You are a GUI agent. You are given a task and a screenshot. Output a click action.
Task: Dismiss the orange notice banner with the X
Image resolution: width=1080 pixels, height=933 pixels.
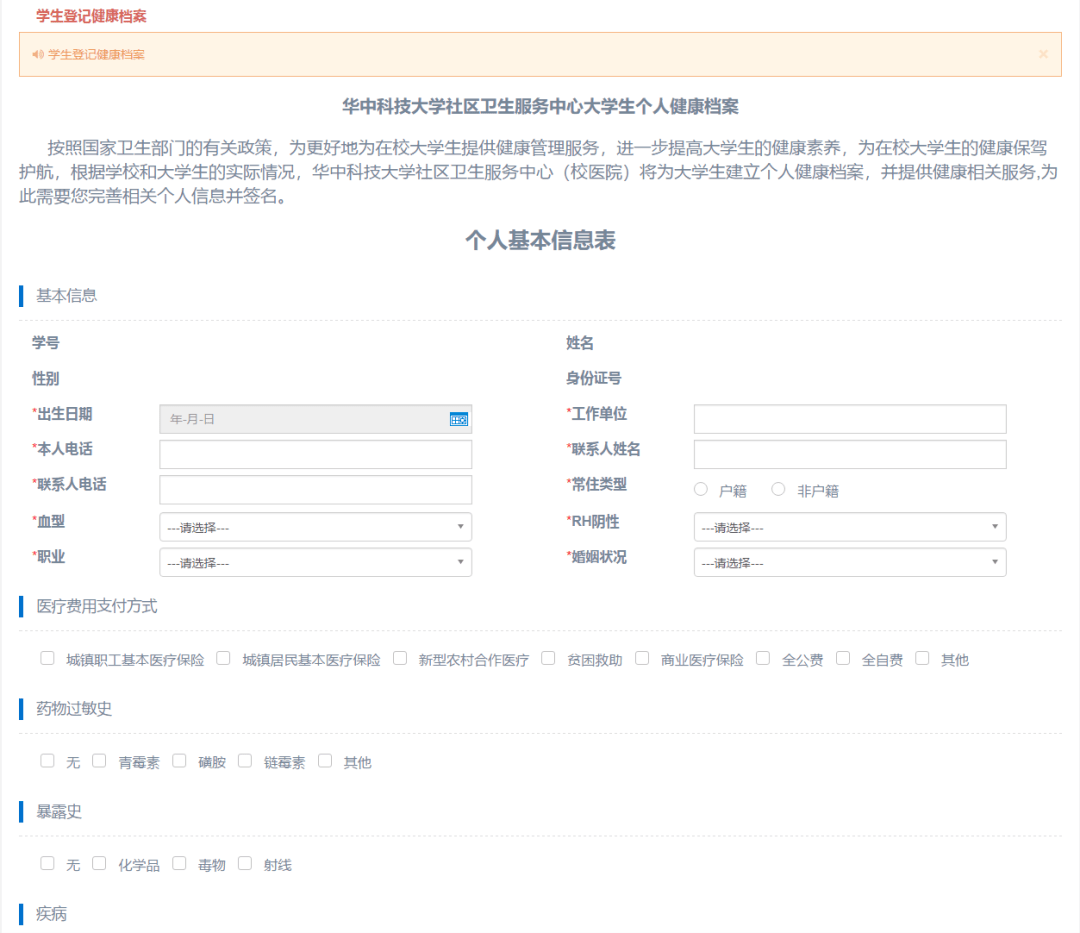click(1043, 54)
